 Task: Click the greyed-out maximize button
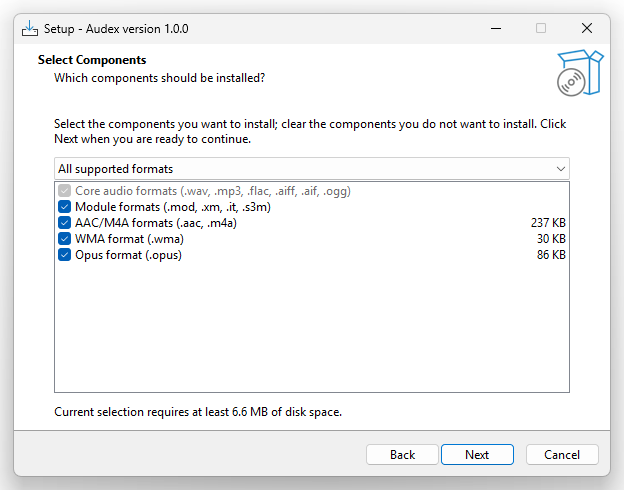click(541, 28)
